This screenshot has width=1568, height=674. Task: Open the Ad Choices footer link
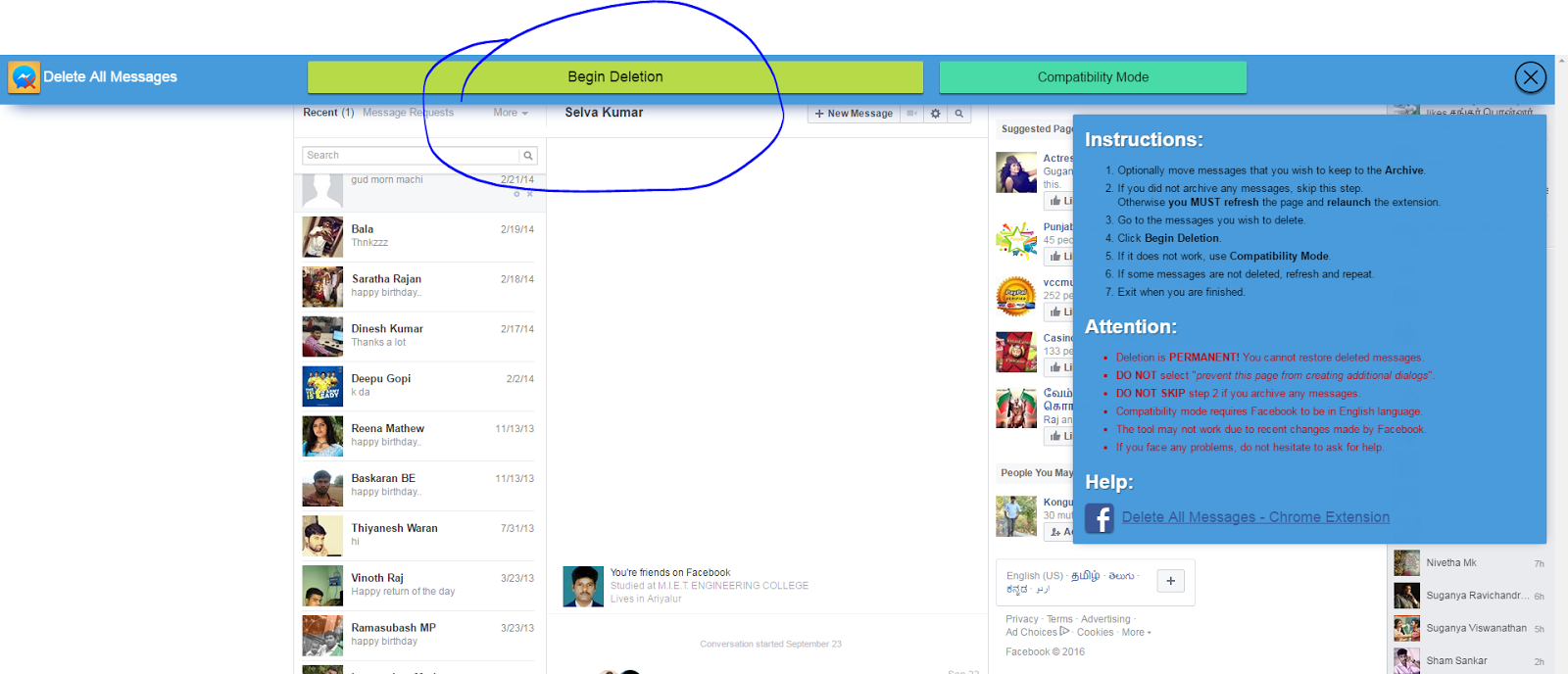[1037, 632]
